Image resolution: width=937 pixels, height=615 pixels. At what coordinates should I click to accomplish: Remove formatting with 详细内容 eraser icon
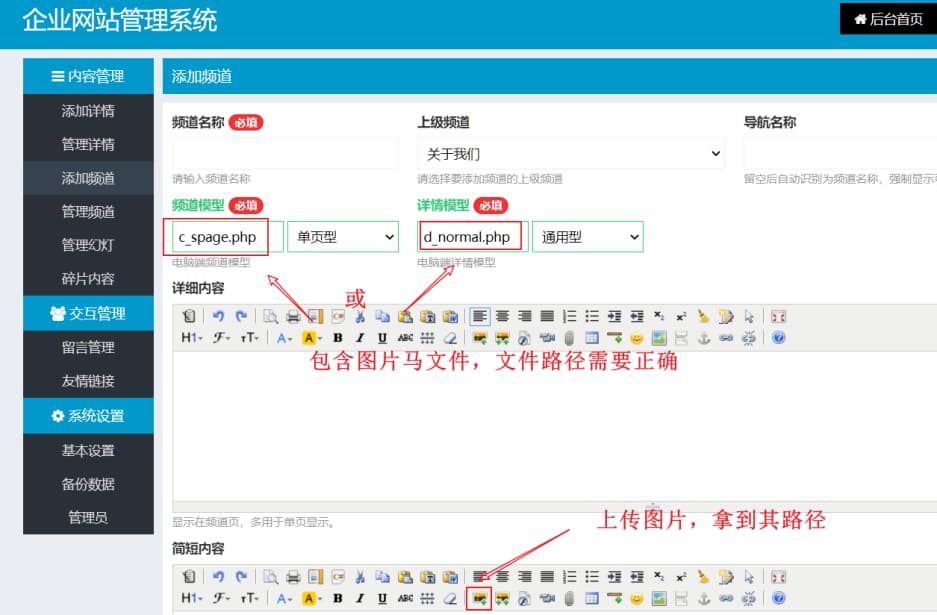[450, 338]
